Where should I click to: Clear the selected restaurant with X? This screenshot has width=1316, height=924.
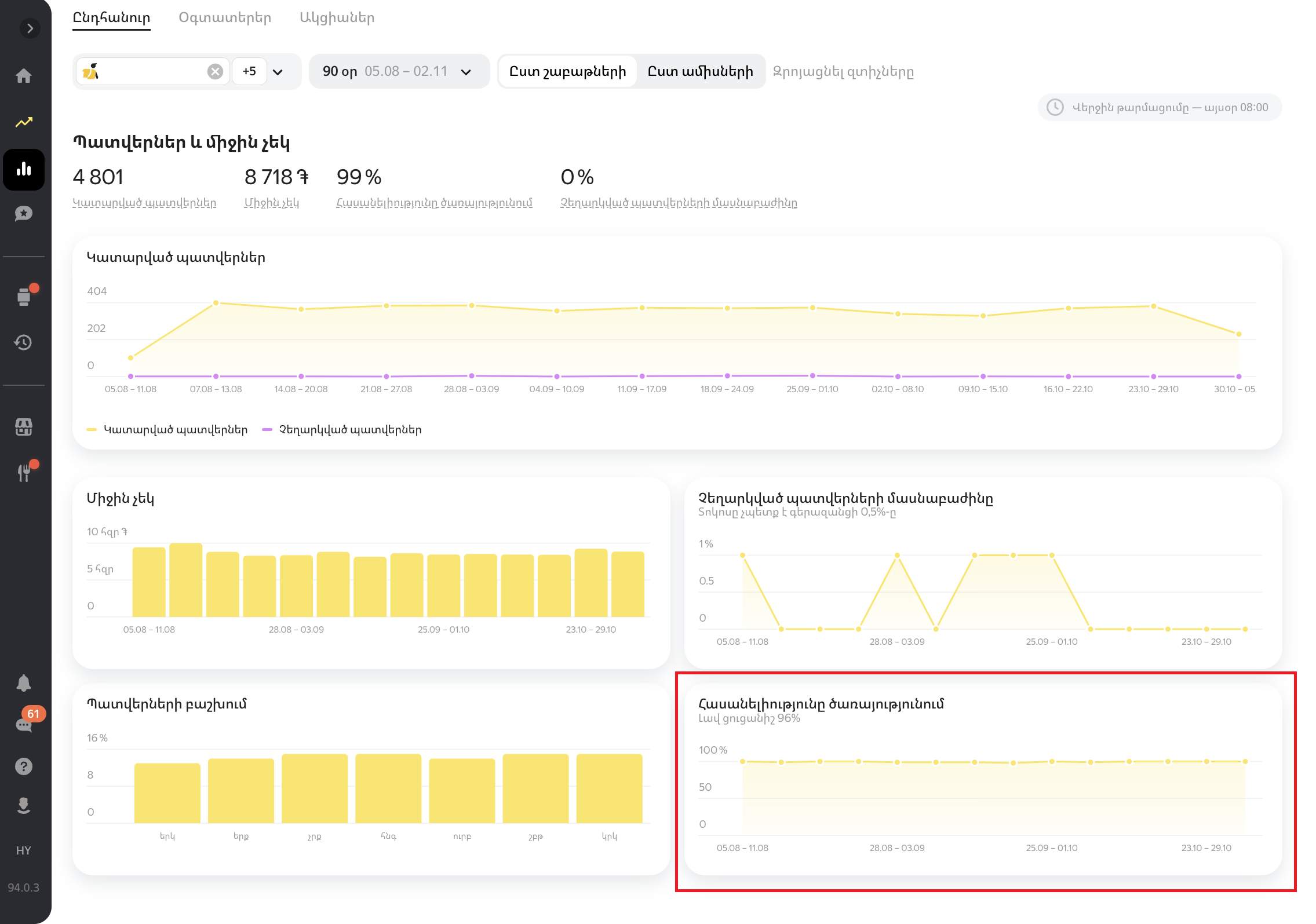coord(215,71)
